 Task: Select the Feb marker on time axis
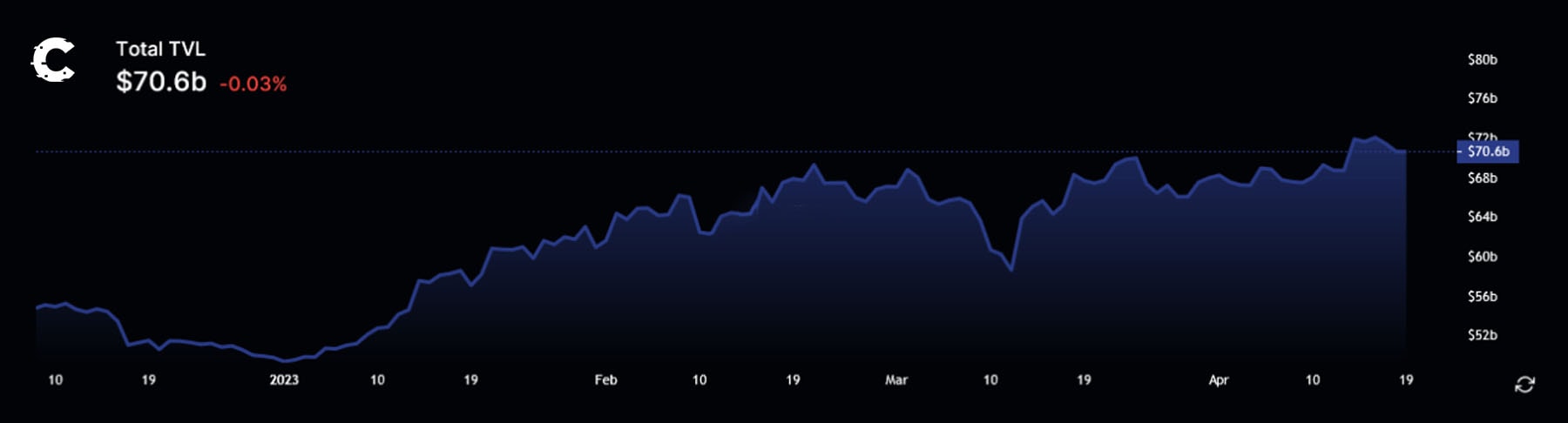pyautogui.click(x=605, y=380)
